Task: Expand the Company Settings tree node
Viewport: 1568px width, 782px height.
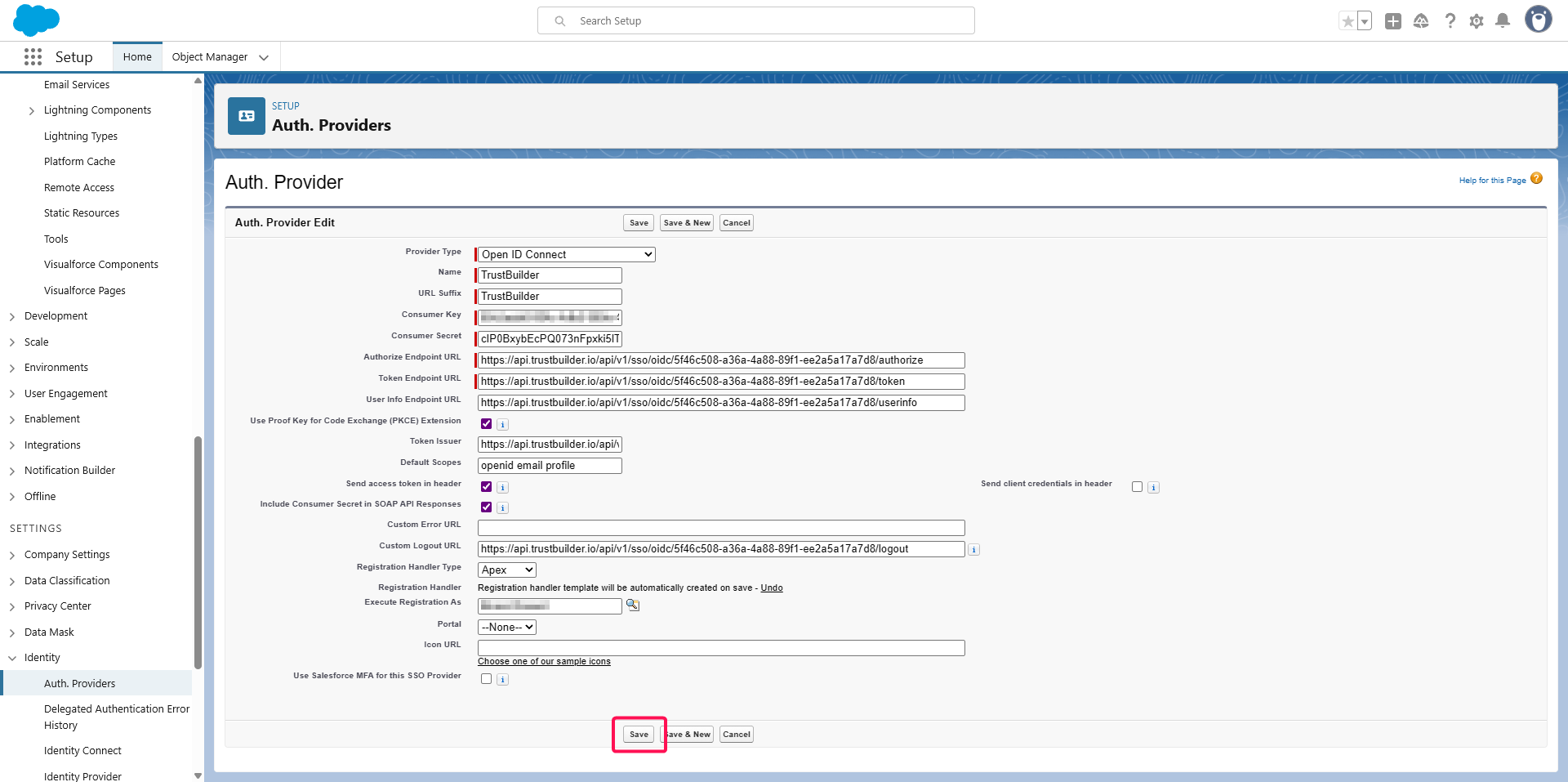Action: point(12,556)
